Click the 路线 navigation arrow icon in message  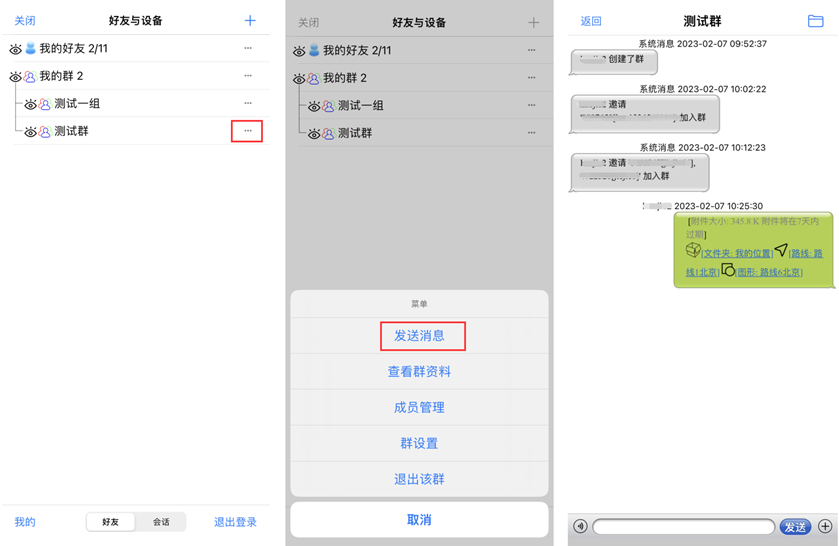pyautogui.click(x=780, y=251)
